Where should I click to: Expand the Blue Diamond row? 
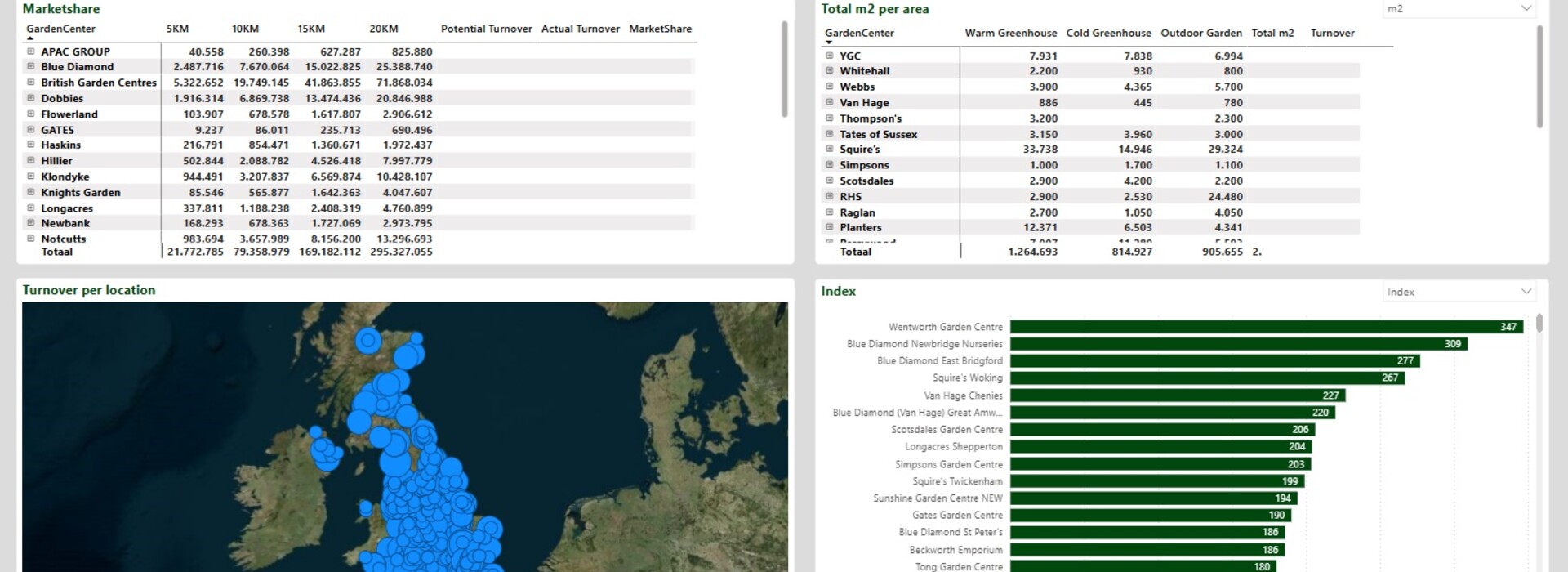(31, 66)
